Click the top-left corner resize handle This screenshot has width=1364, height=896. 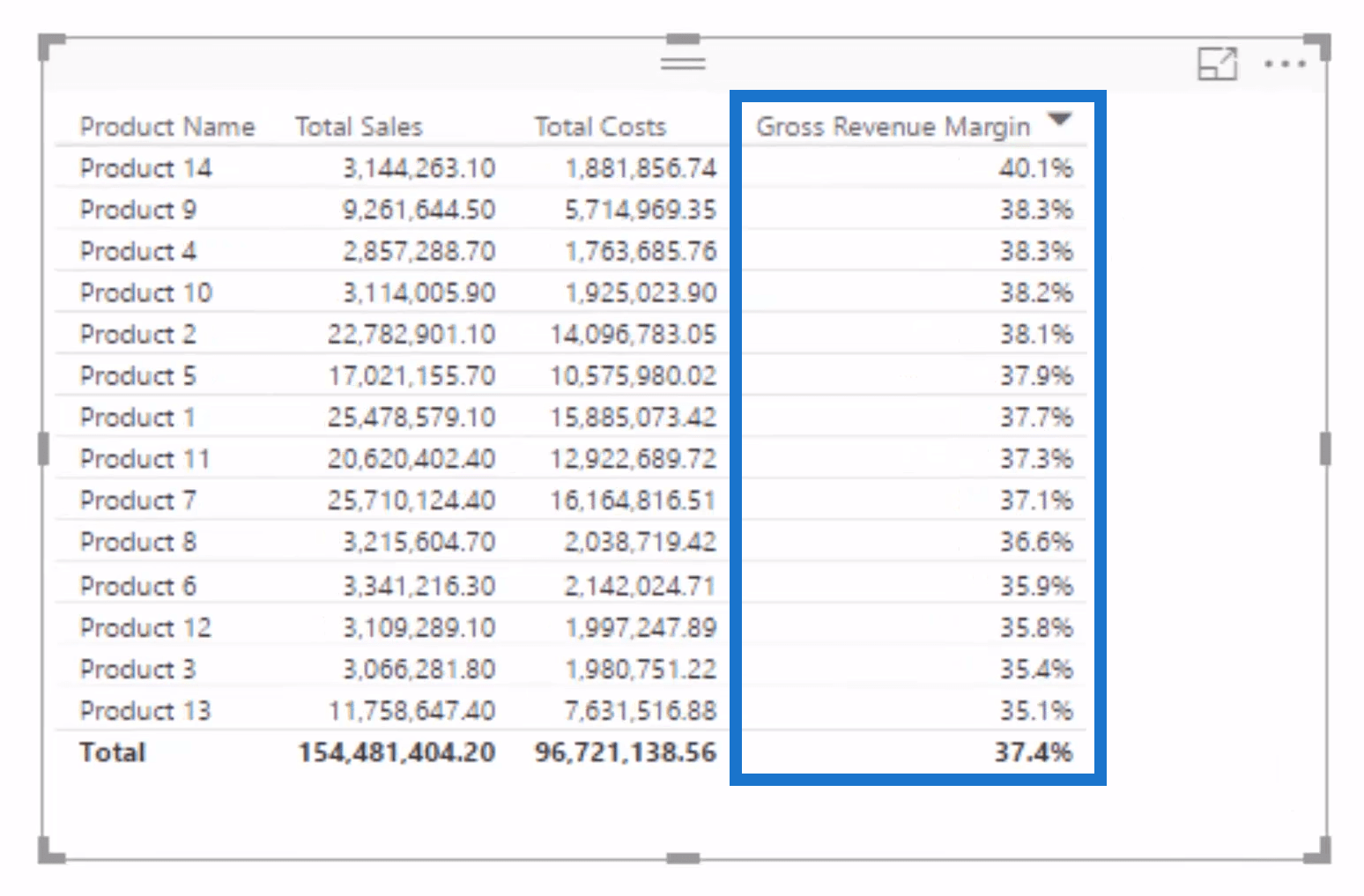point(52,46)
